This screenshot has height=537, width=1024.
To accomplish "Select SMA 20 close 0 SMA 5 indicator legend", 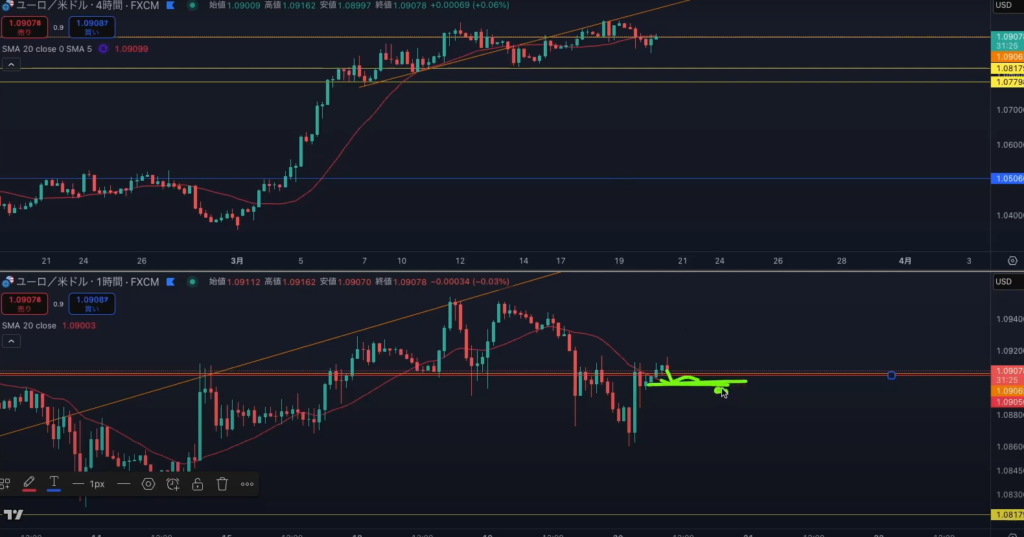I will click(x=47, y=49).
